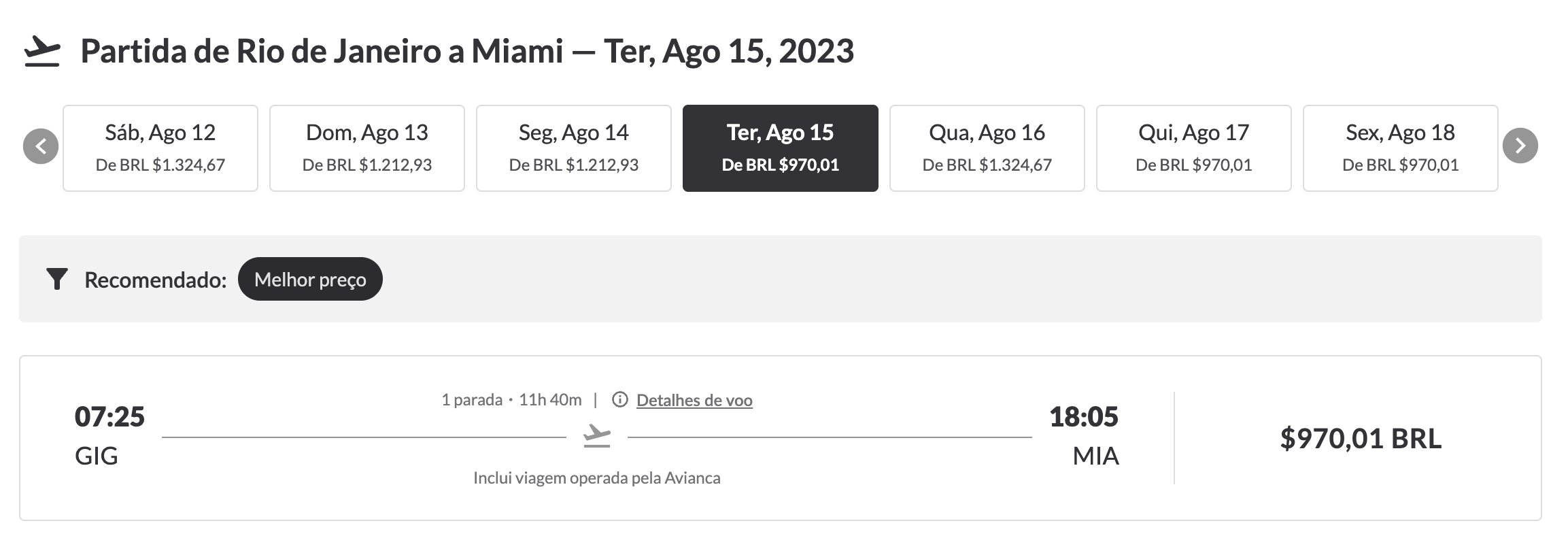
Task: Click the 18:05 MIA arrival time
Action: (x=1084, y=435)
